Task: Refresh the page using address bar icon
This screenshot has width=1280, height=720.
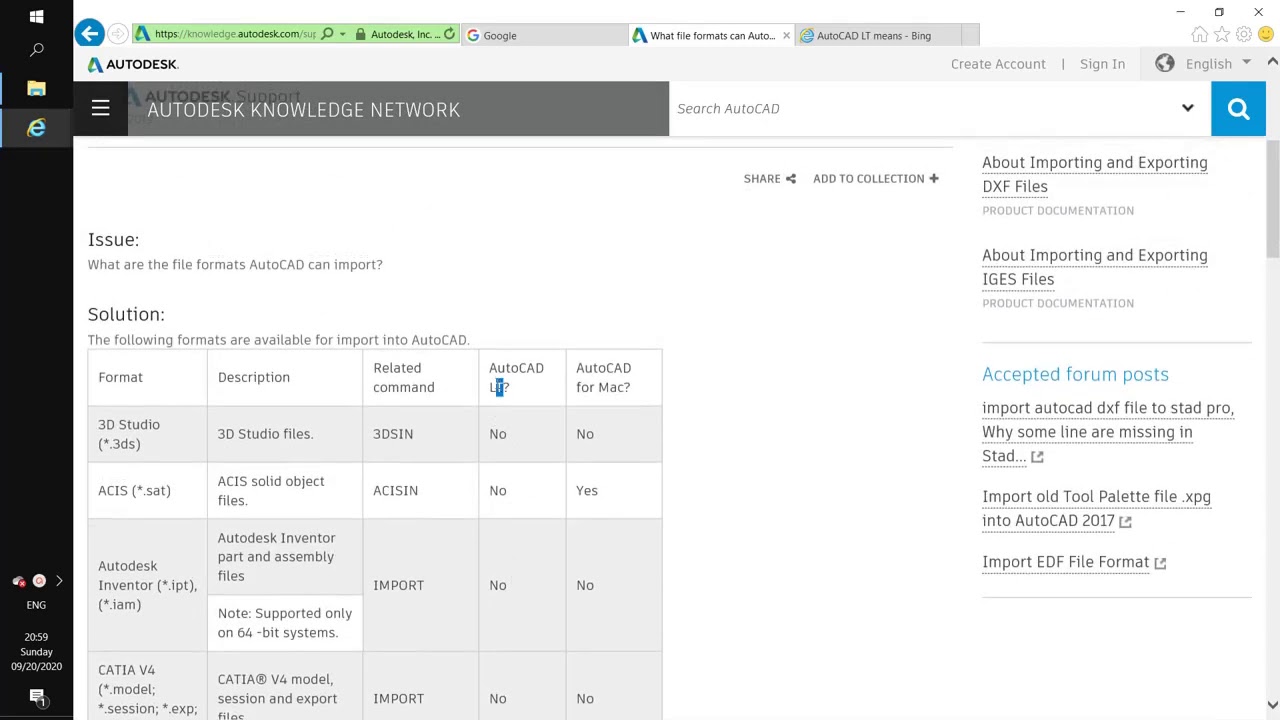Action: [449, 35]
